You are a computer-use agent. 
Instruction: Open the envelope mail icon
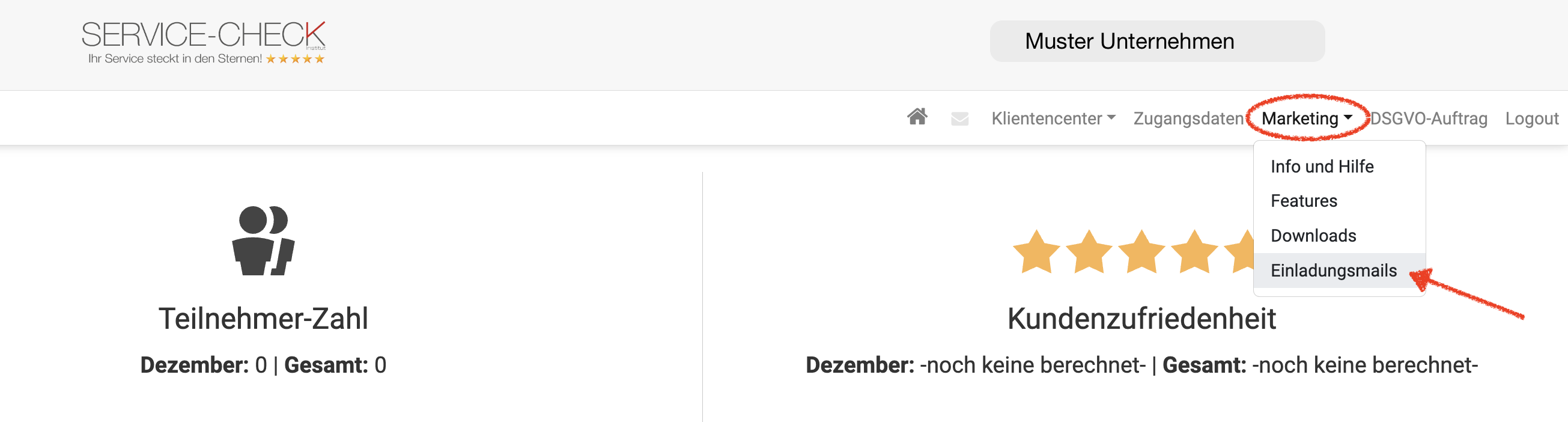[959, 119]
